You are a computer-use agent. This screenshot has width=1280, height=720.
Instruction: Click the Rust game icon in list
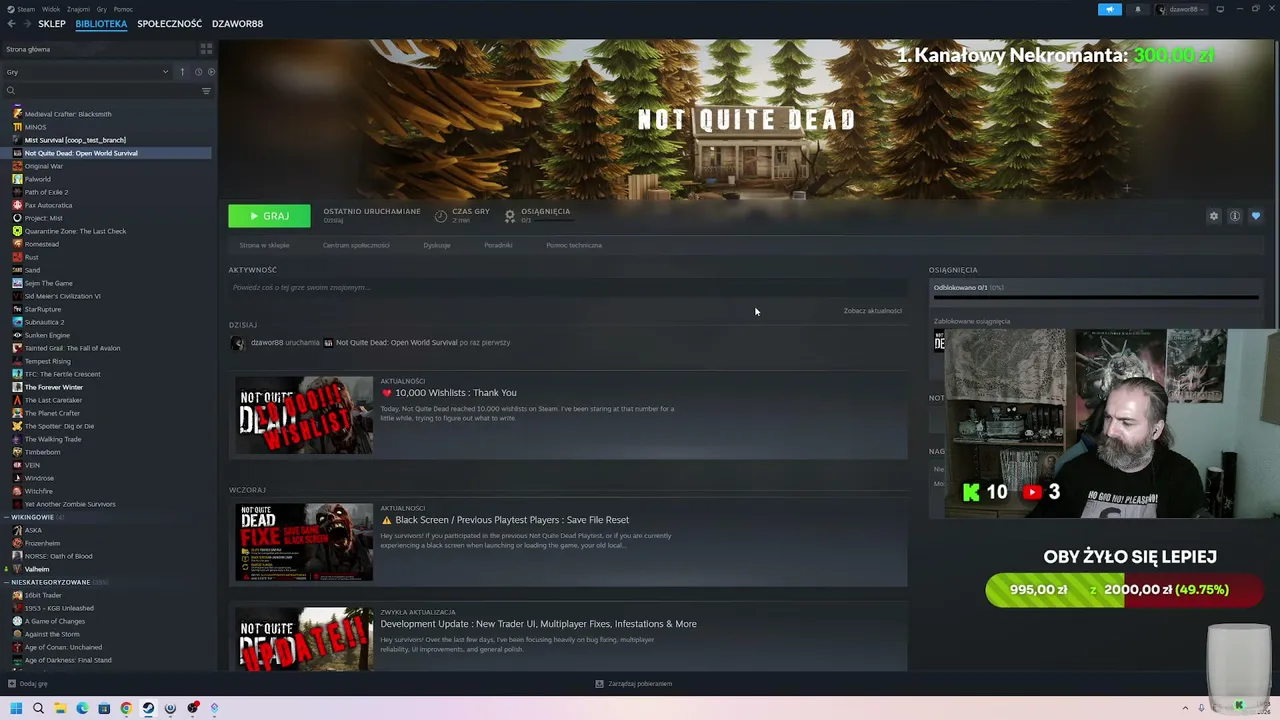click(17, 257)
